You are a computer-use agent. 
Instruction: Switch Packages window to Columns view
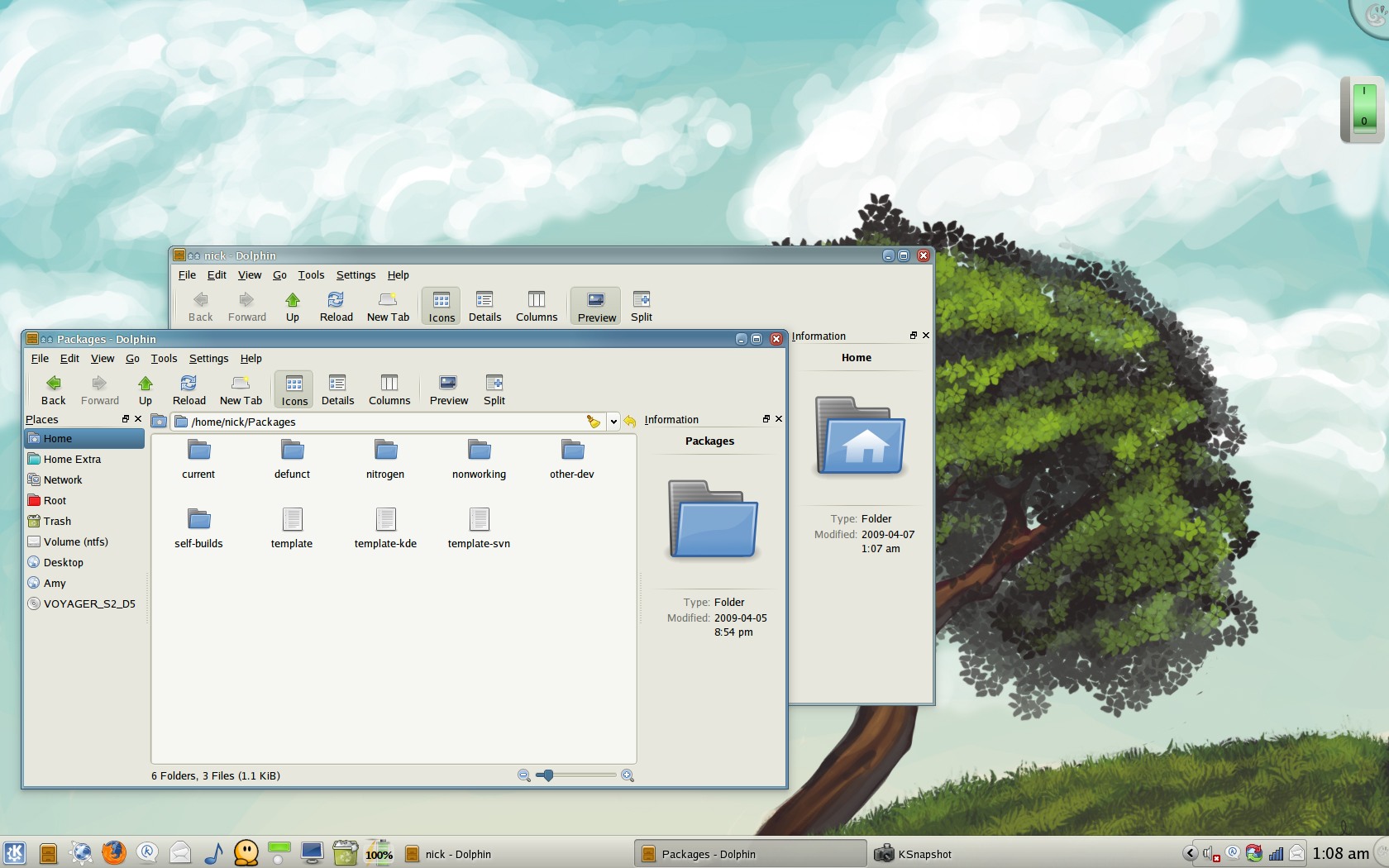(389, 390)
